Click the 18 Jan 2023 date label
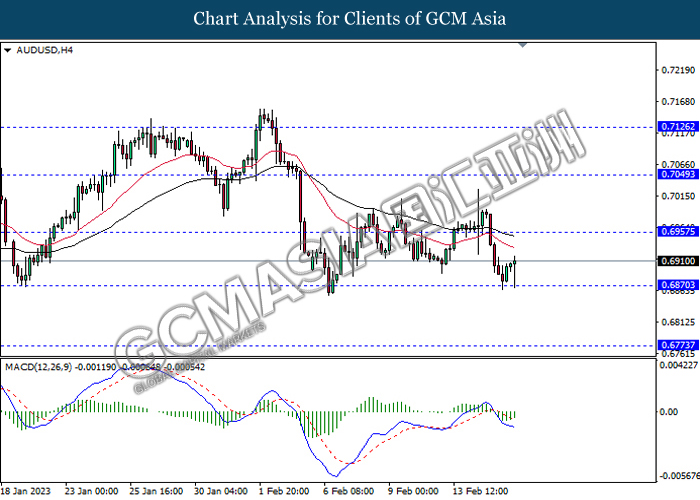The height and width of the screenshot is (500, 700). coord(26,491)
